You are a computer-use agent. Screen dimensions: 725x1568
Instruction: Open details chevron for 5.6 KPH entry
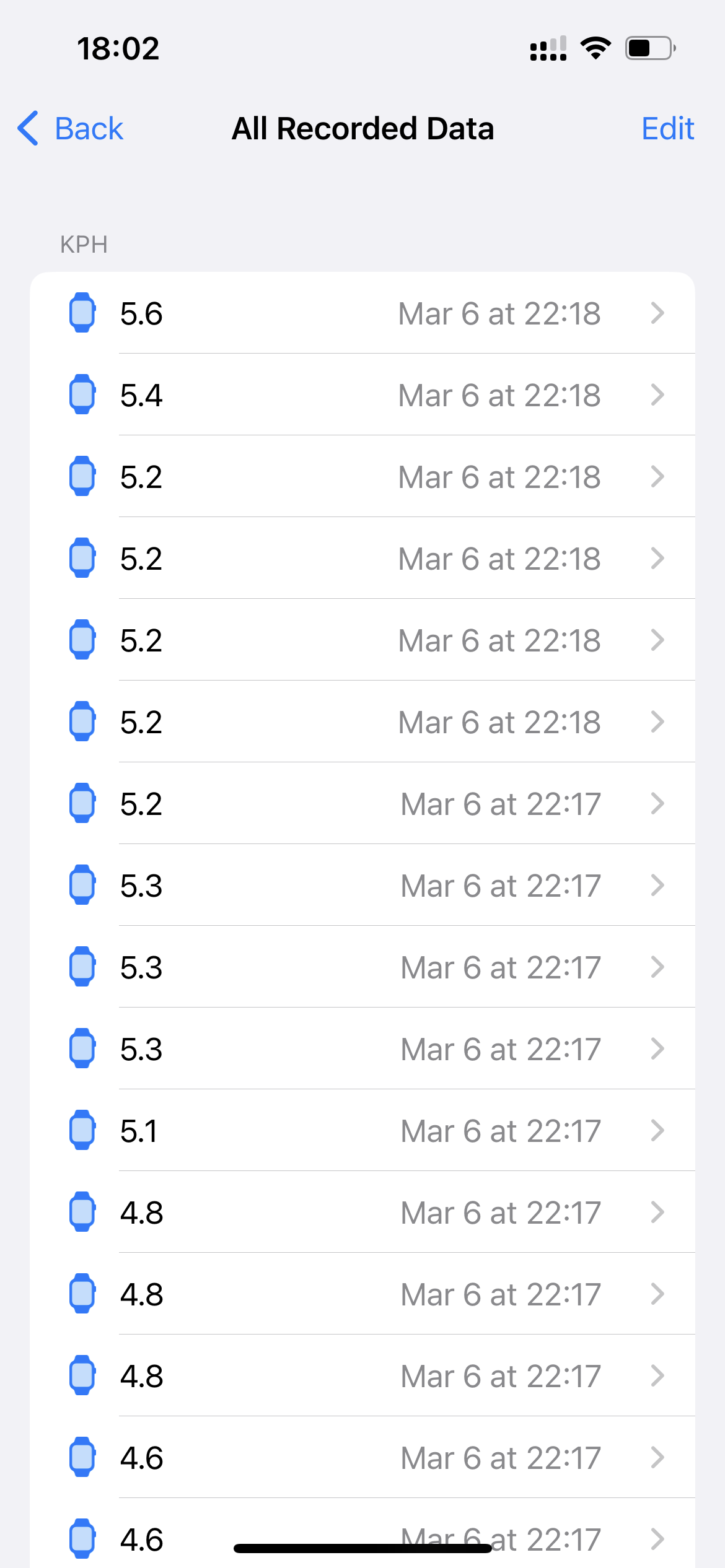tap(657, 313)
